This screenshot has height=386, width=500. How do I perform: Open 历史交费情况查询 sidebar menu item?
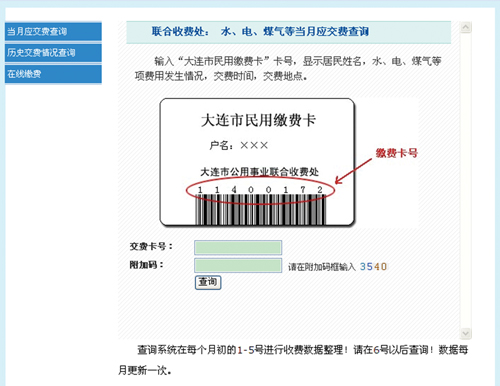pyautogui.click(x=53, y=53)
